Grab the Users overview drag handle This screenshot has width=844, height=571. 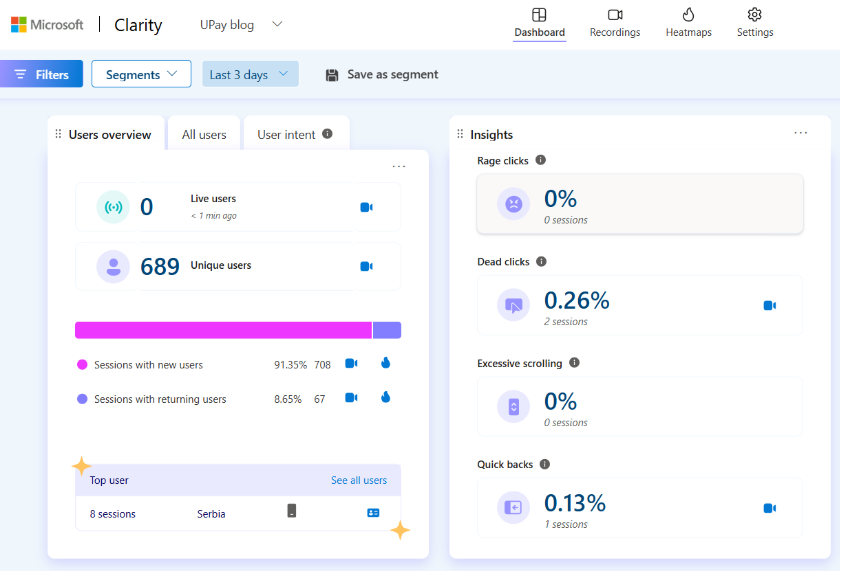[x=58, y=134]
